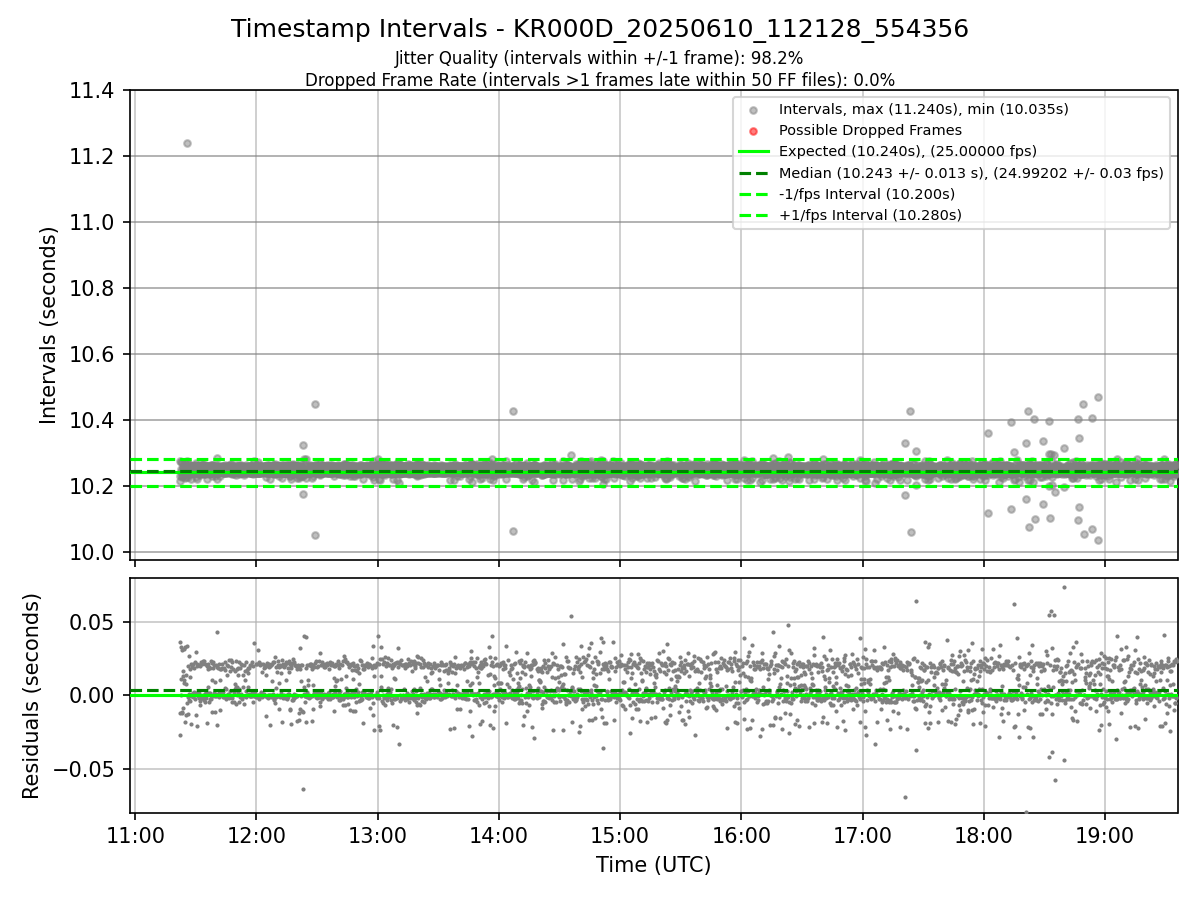The width and height of the screenshot is (1200, 900).
Task: Click the Expected (10.240s) legend entry
Action: 907,151
